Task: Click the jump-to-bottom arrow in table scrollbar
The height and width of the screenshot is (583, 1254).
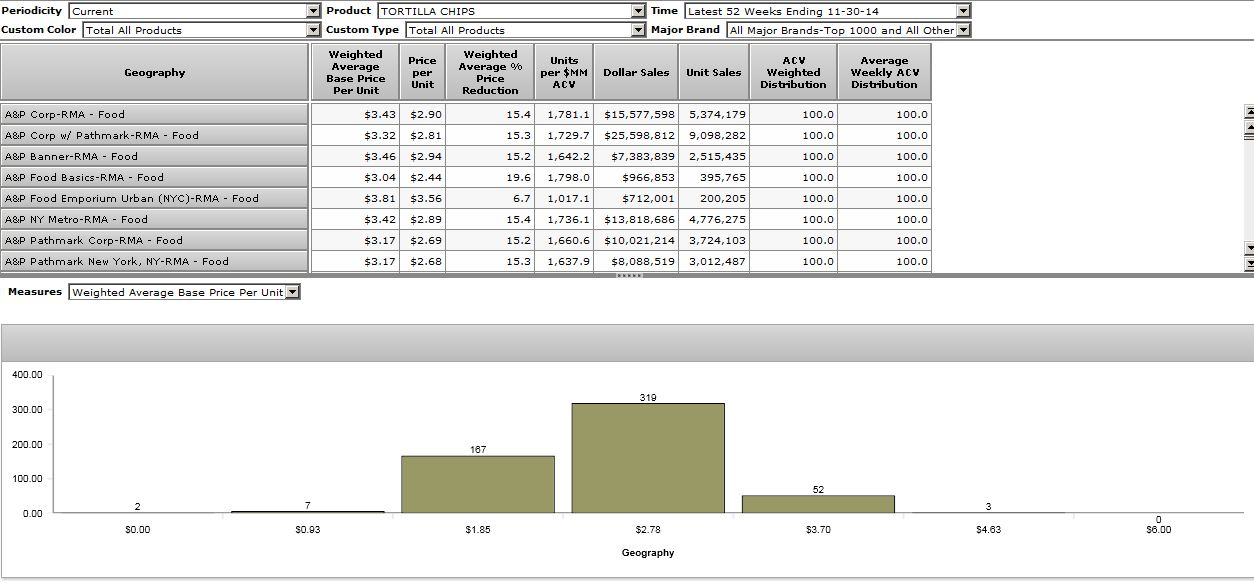Action: pyautogui.click(x=1248, y=263)
